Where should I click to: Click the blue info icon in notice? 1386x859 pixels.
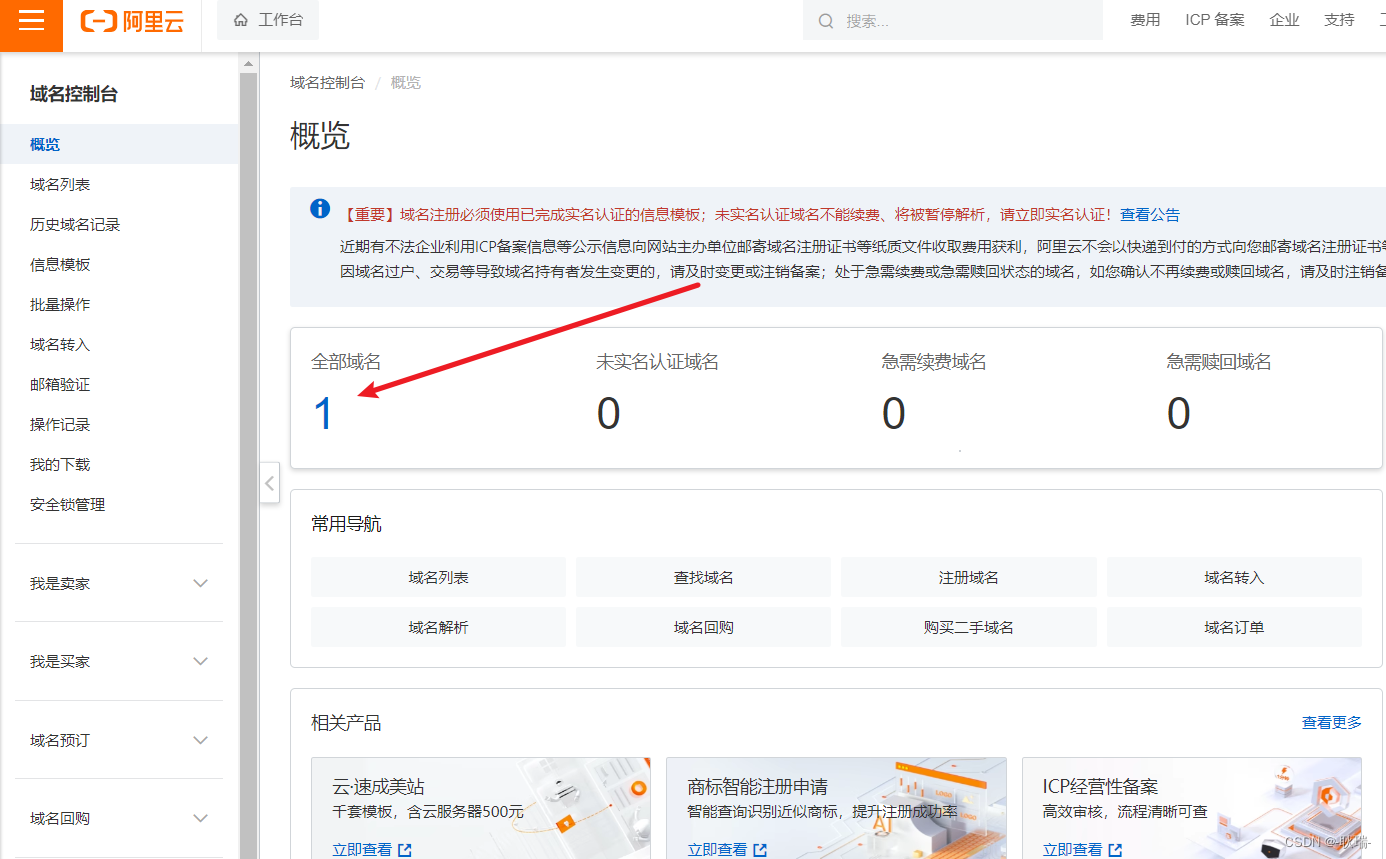[320, 209]
